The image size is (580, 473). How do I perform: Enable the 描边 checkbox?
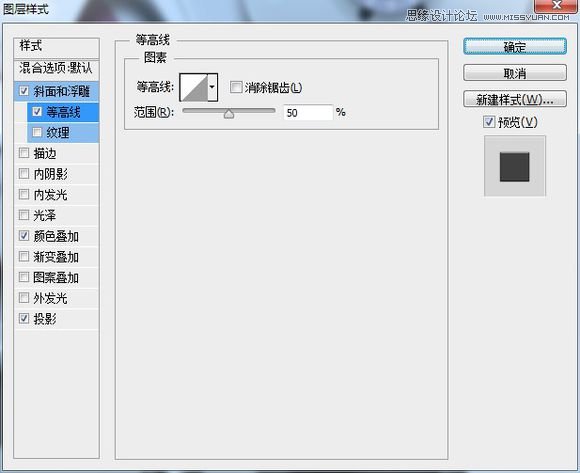24,153
